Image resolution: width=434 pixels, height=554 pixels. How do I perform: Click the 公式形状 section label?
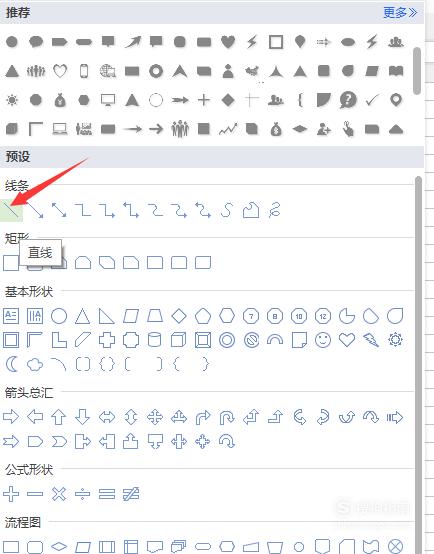tap(29, 470)
